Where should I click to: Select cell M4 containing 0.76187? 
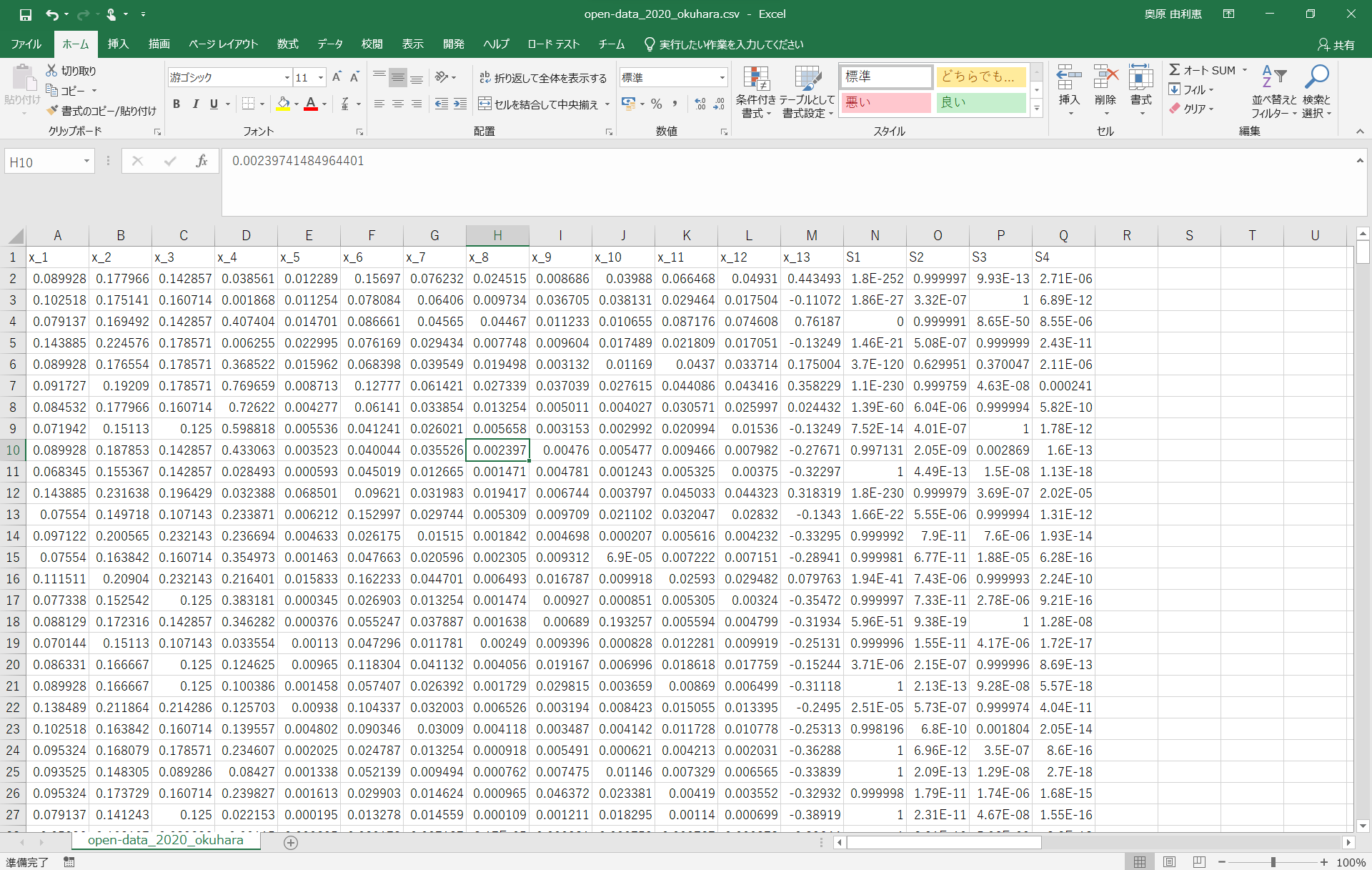click(811, 322)
